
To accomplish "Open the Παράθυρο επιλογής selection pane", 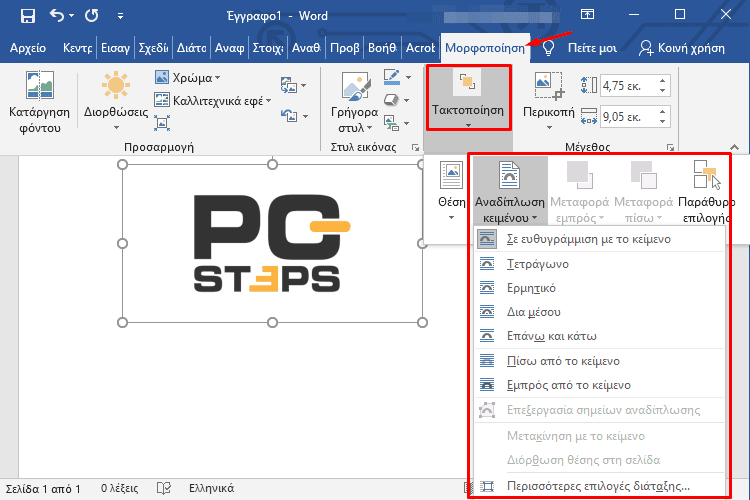I will [x=704, y=191].
